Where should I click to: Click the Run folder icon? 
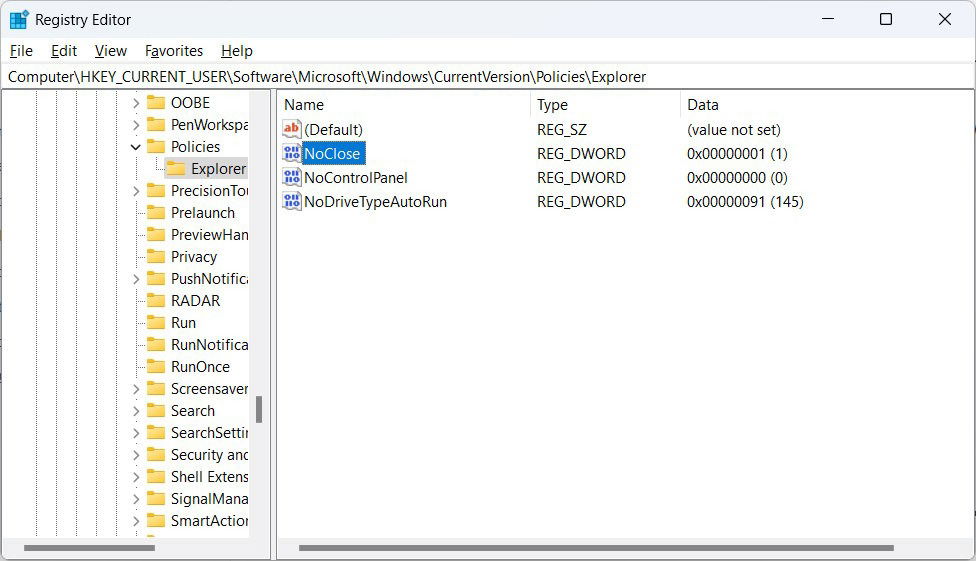coord(156,323)
